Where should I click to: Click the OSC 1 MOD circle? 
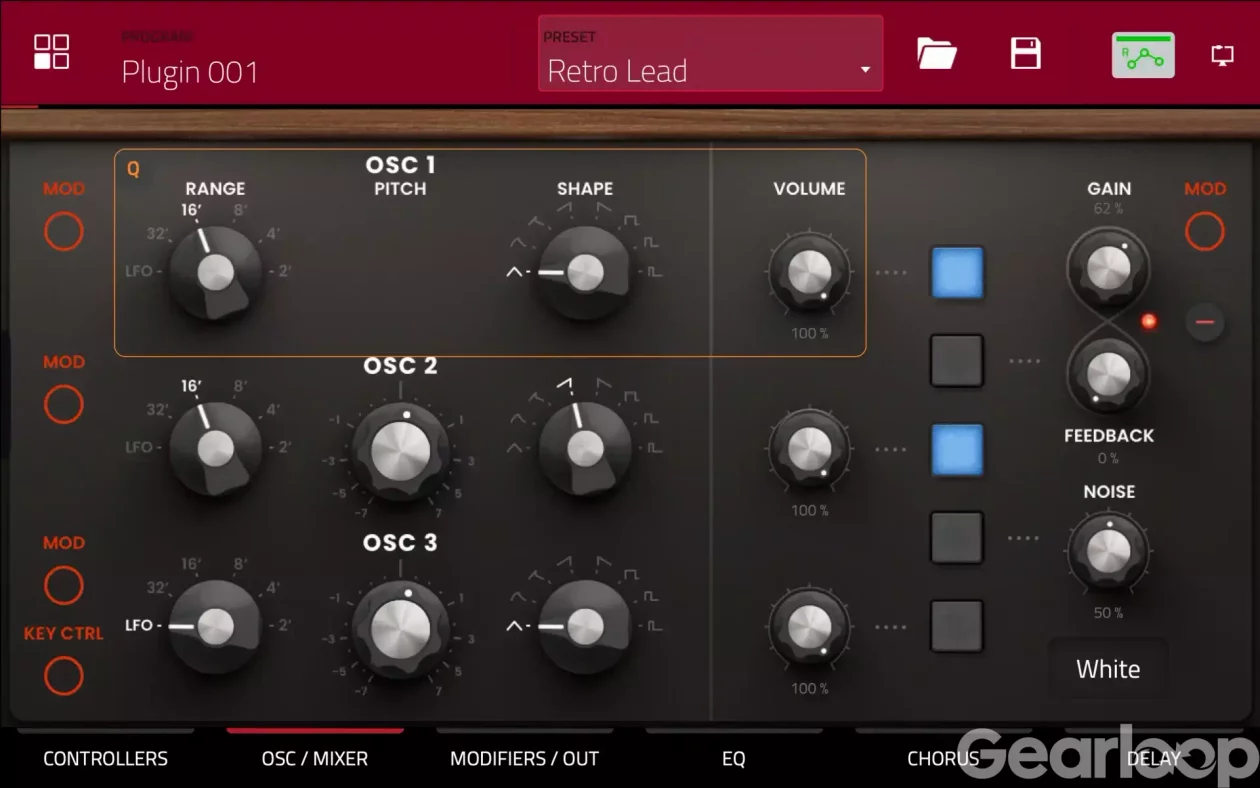63,231
